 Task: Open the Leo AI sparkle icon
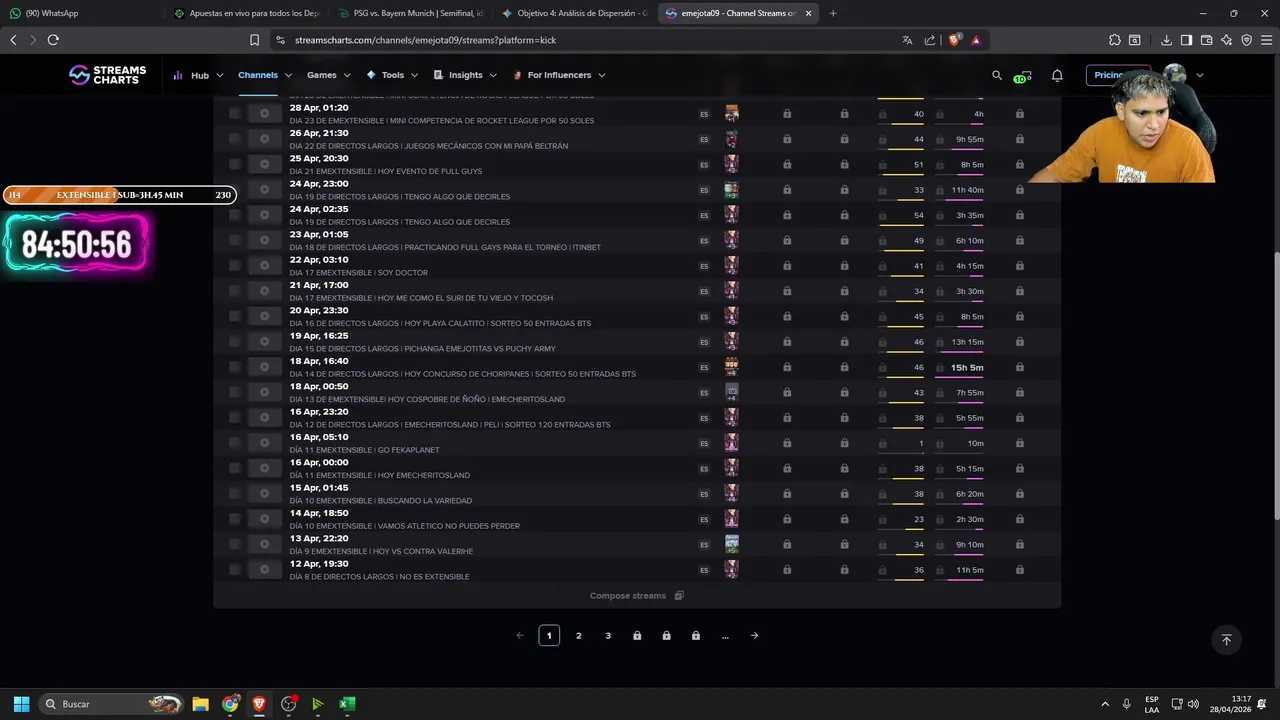coord(1226,40)
